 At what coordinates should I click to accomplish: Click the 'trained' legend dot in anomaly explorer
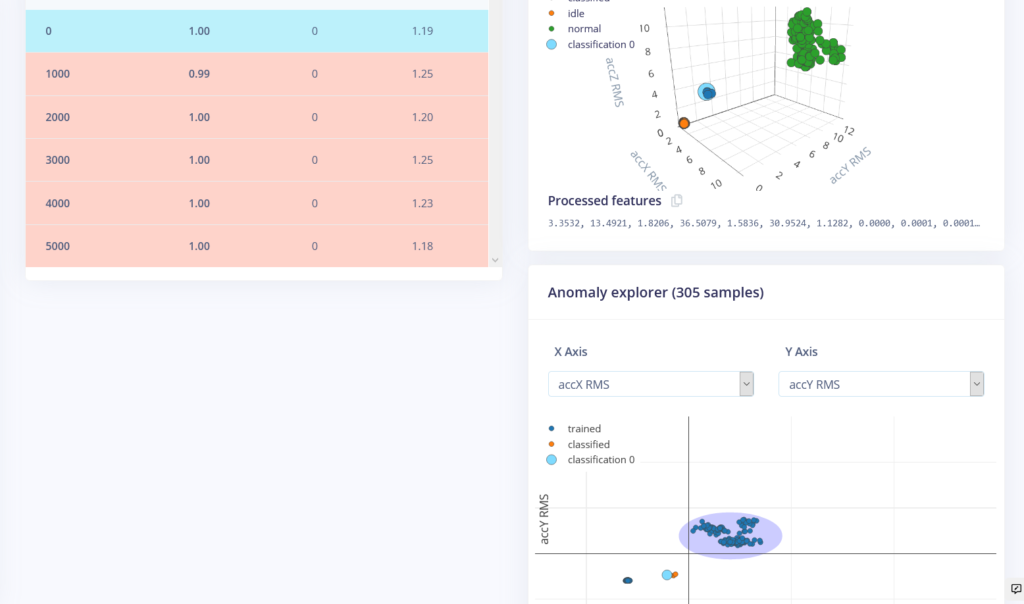(551, 428)
